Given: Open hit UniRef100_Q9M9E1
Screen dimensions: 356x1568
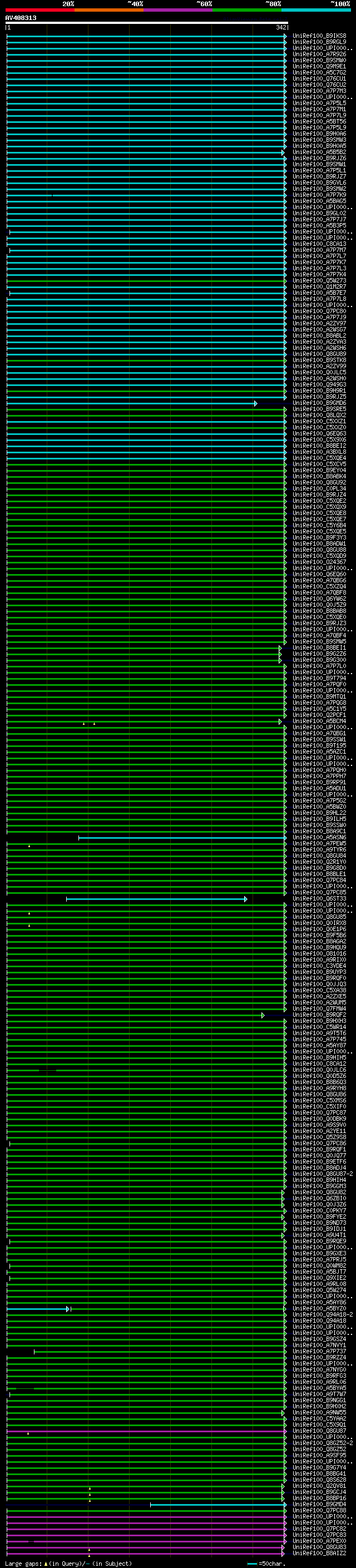Looking at the screenshot, I should click(x=319, y=67).
